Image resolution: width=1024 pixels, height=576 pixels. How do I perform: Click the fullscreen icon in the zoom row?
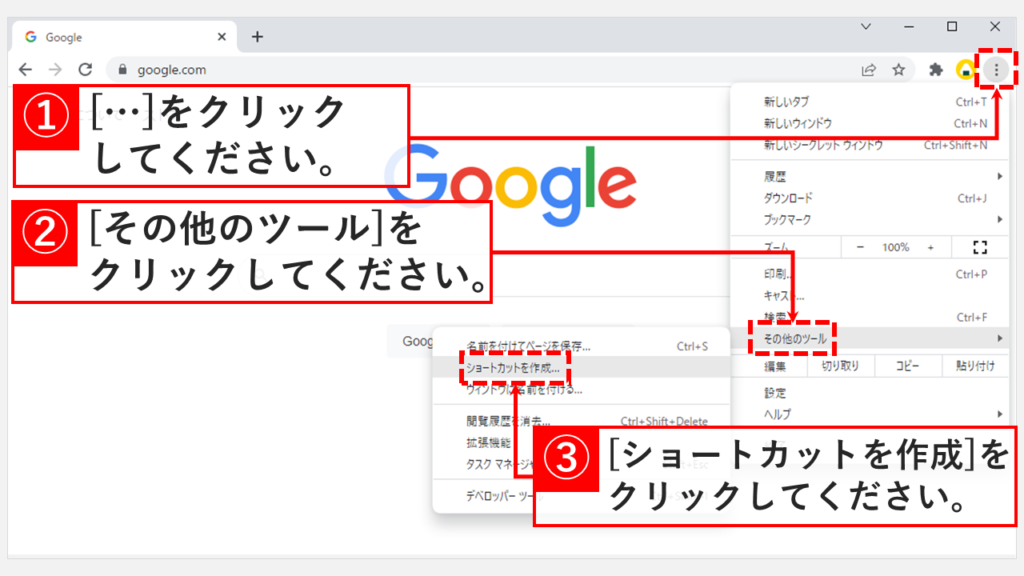pos(980,248)
